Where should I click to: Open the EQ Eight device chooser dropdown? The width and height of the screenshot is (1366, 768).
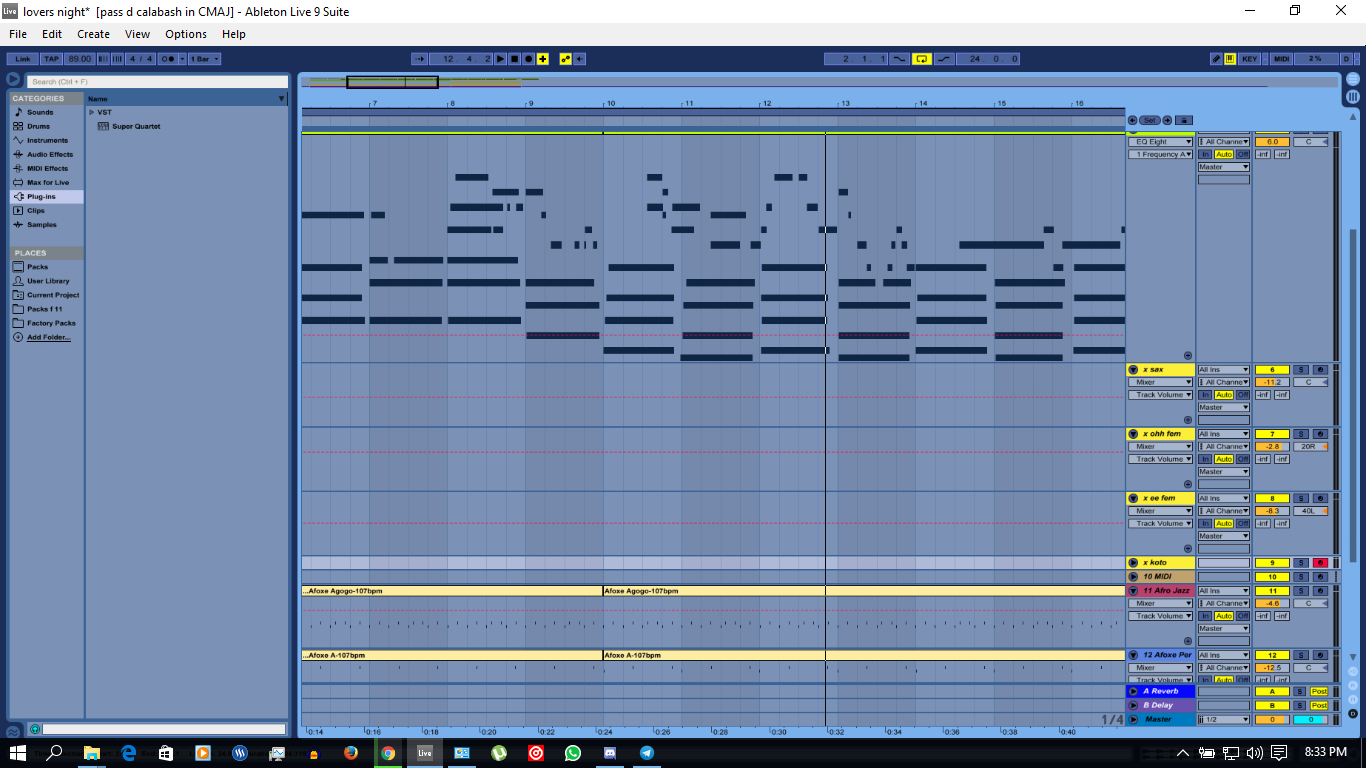(1160, 141)
